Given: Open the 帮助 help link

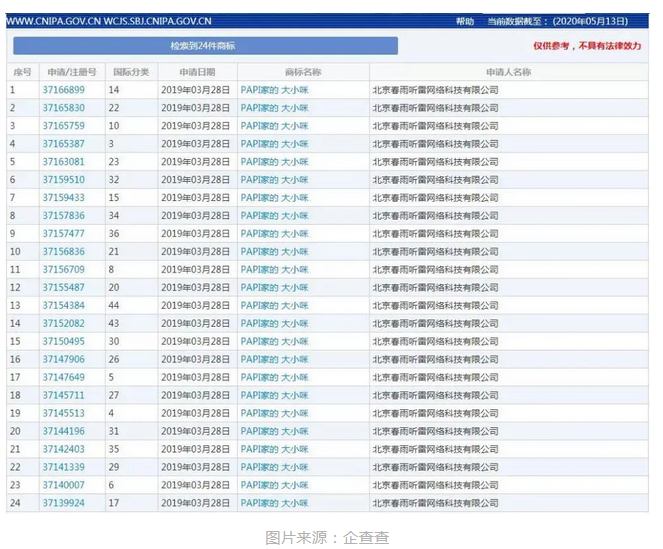Looking at the screenshot, I should [464, 21].
